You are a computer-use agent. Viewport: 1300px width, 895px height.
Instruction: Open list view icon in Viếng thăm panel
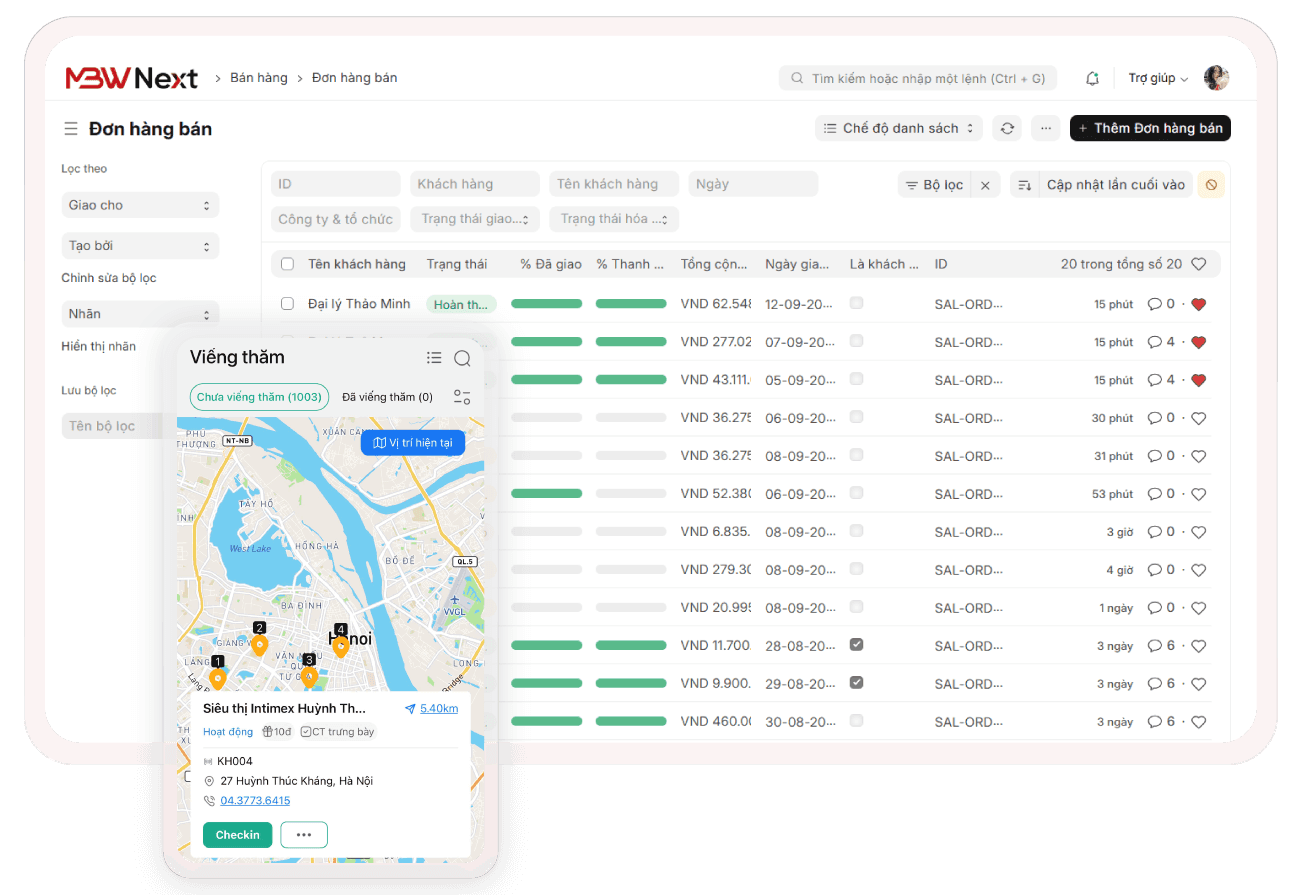[x=433, y=358]
